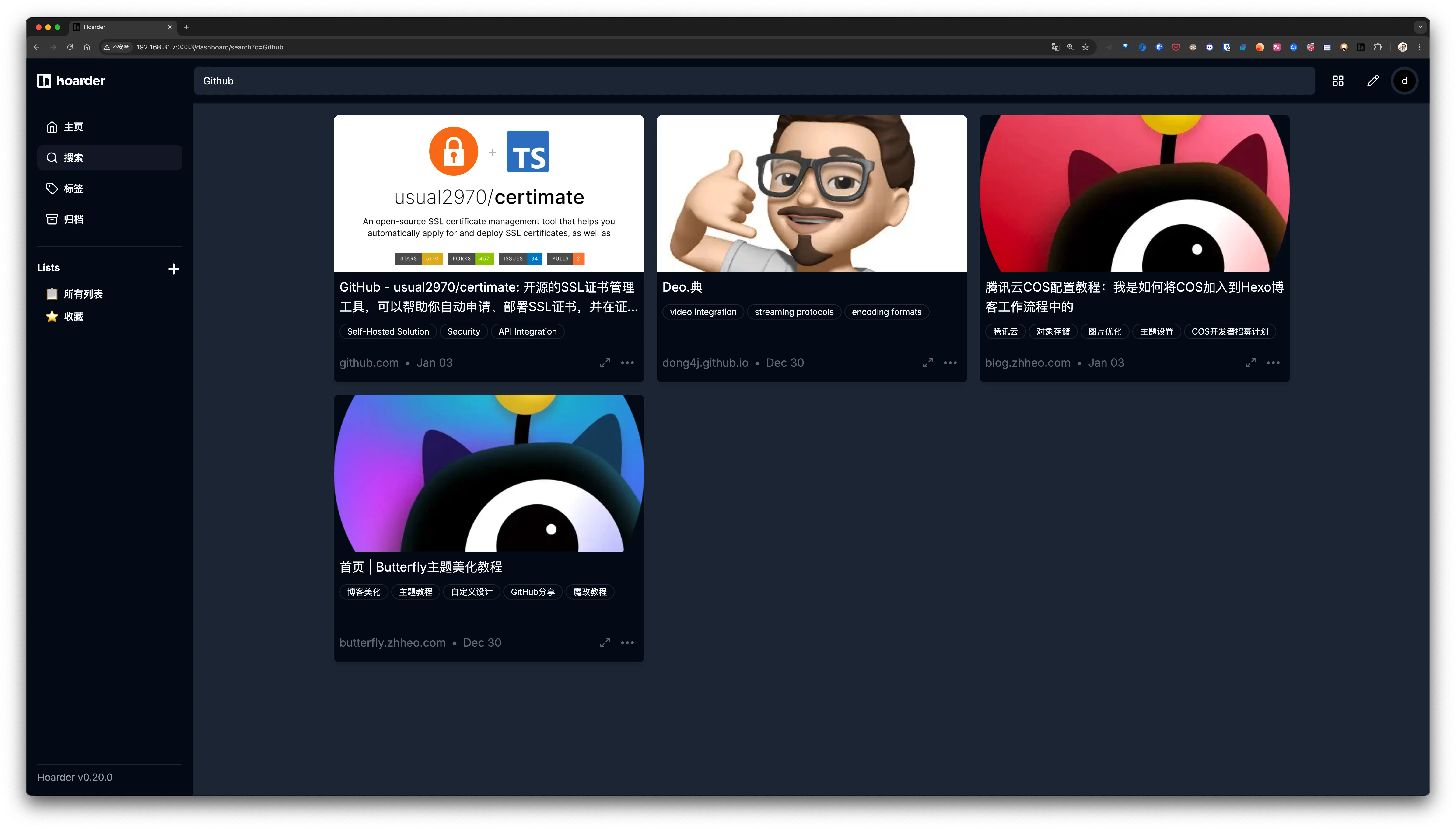Expand the certimate bookmark card preview
The image size is (1456, 830).
coord(605,363)
